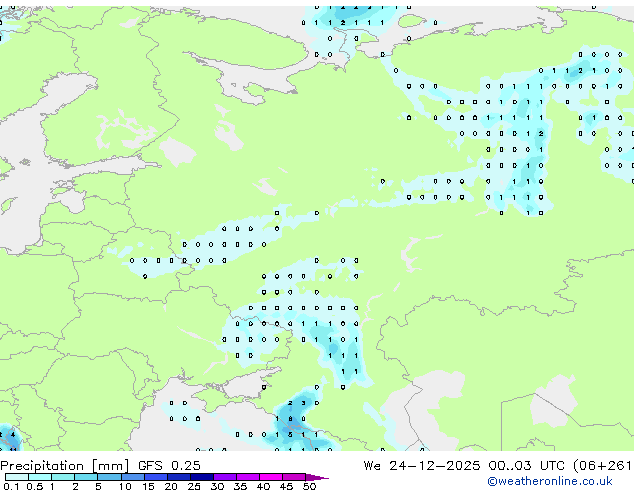Click the '50' legend scale label
Viewport: 634px width, 490px height.
[x=309, y=486]
